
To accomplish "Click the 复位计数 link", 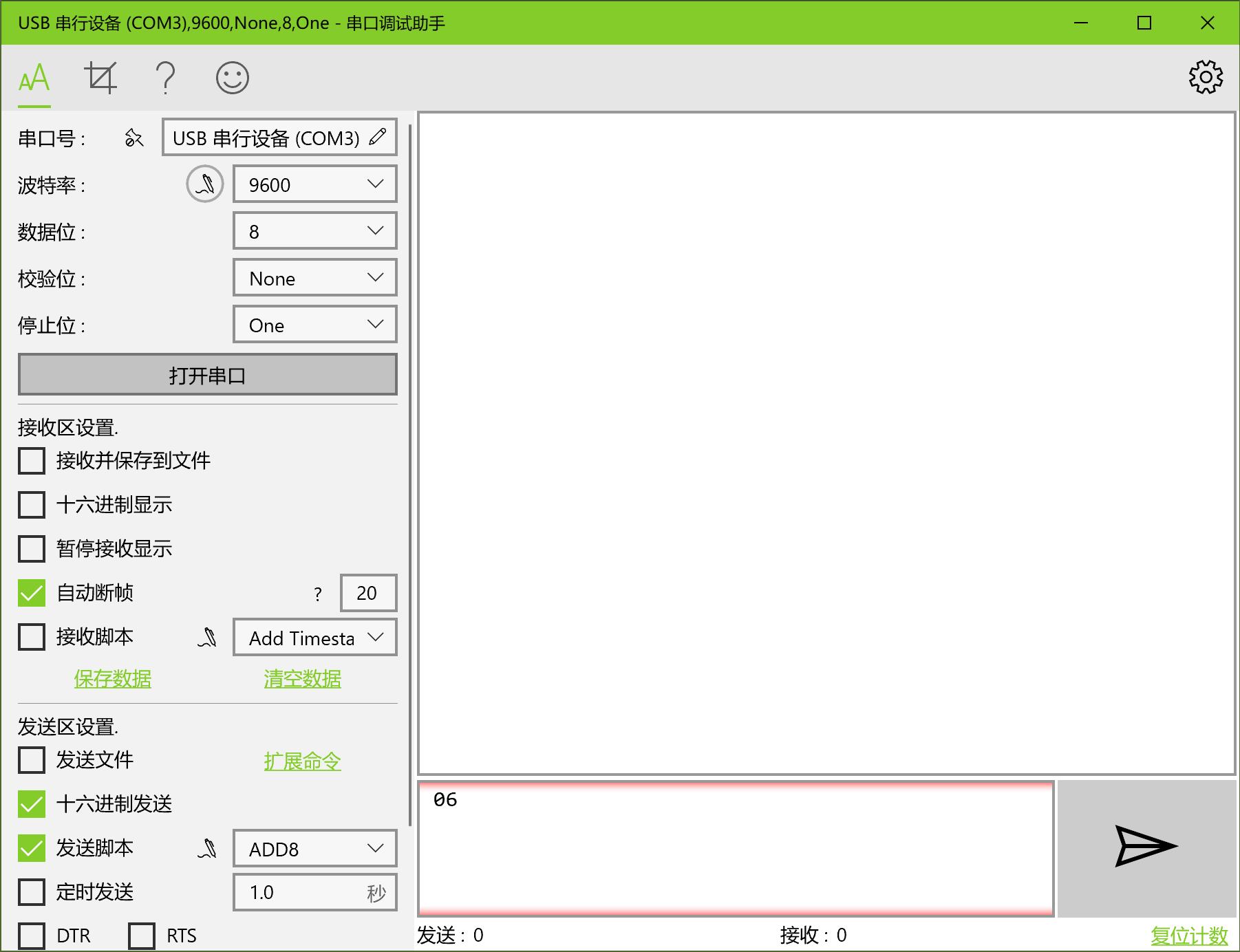I will coord(1190,935).
